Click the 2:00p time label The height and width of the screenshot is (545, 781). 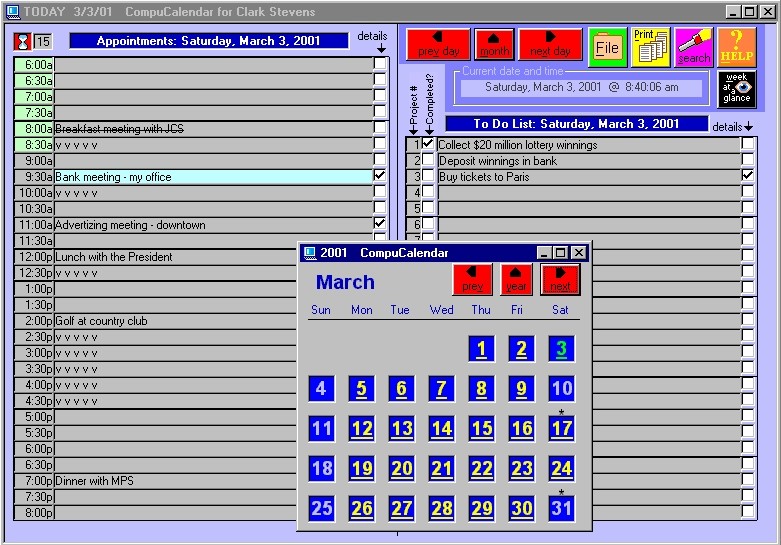(34, 320)
